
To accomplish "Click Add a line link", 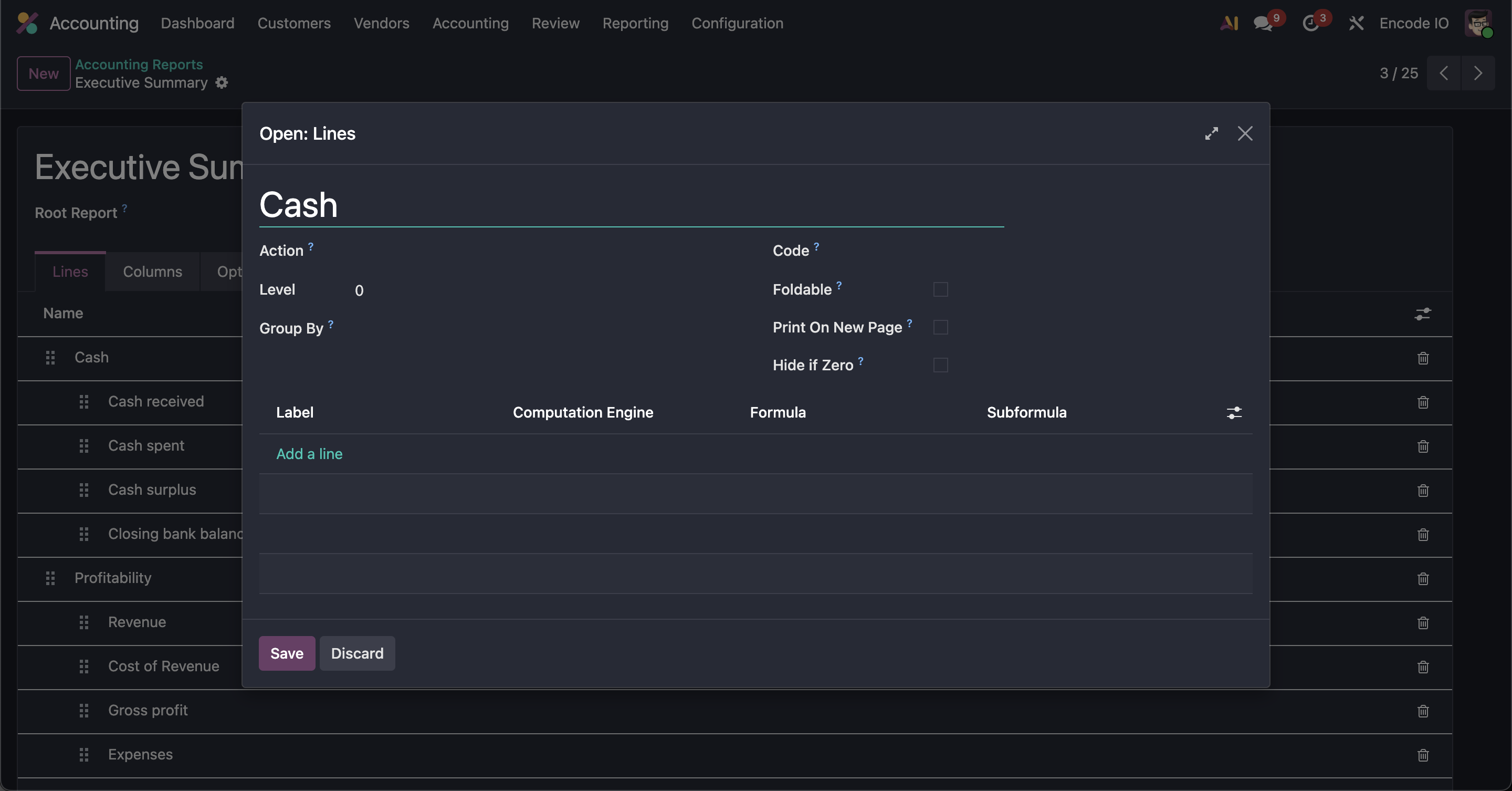I will (x=309, y=454).
